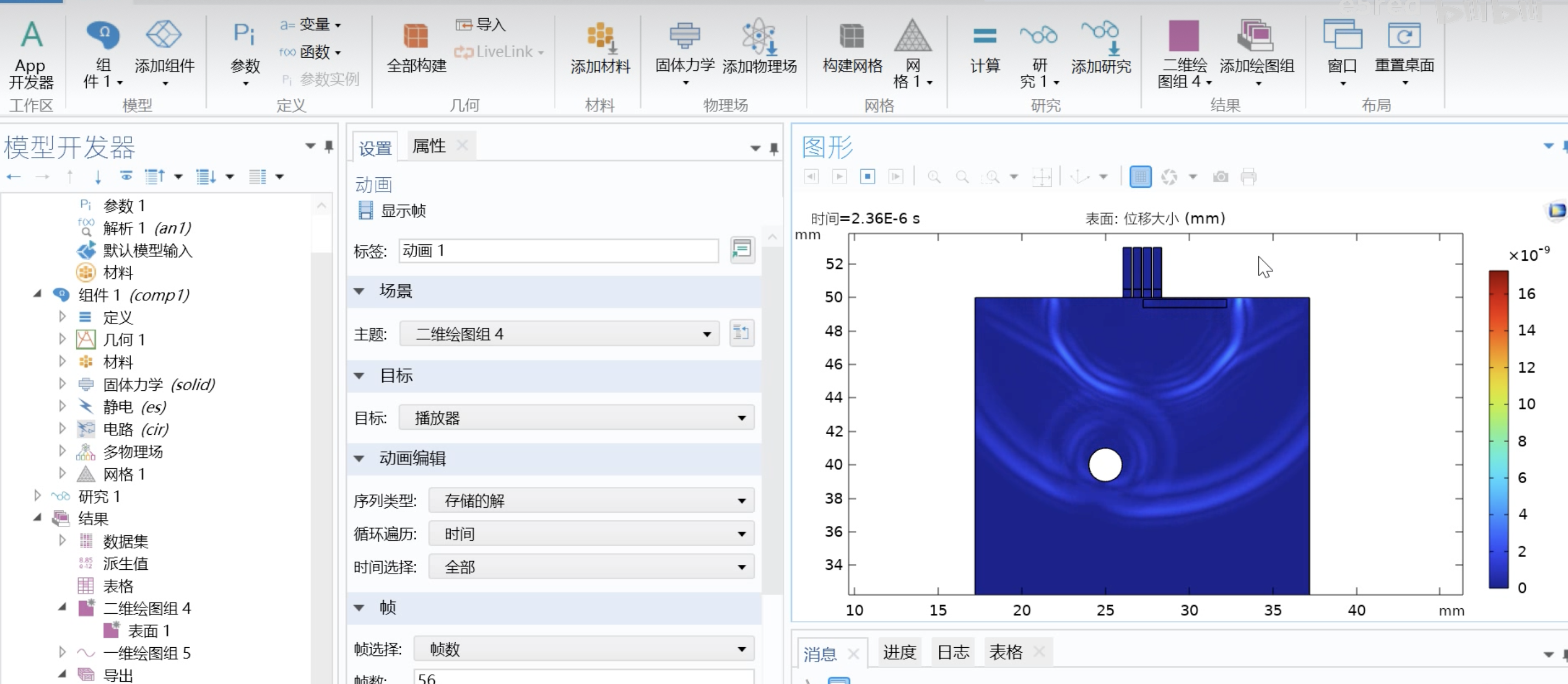
Task: Click the Label (标签) input field 动画 1
Action: coord(558,251)
